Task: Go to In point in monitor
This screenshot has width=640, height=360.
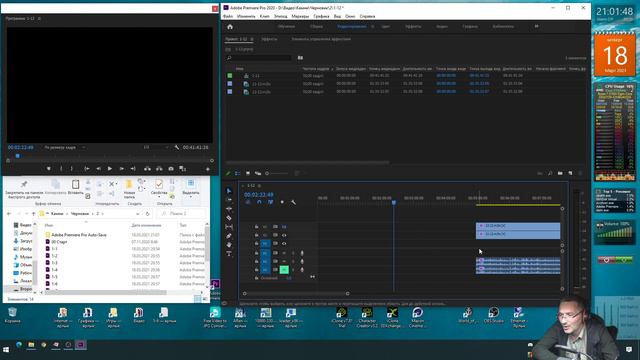Action: [87, 169]
